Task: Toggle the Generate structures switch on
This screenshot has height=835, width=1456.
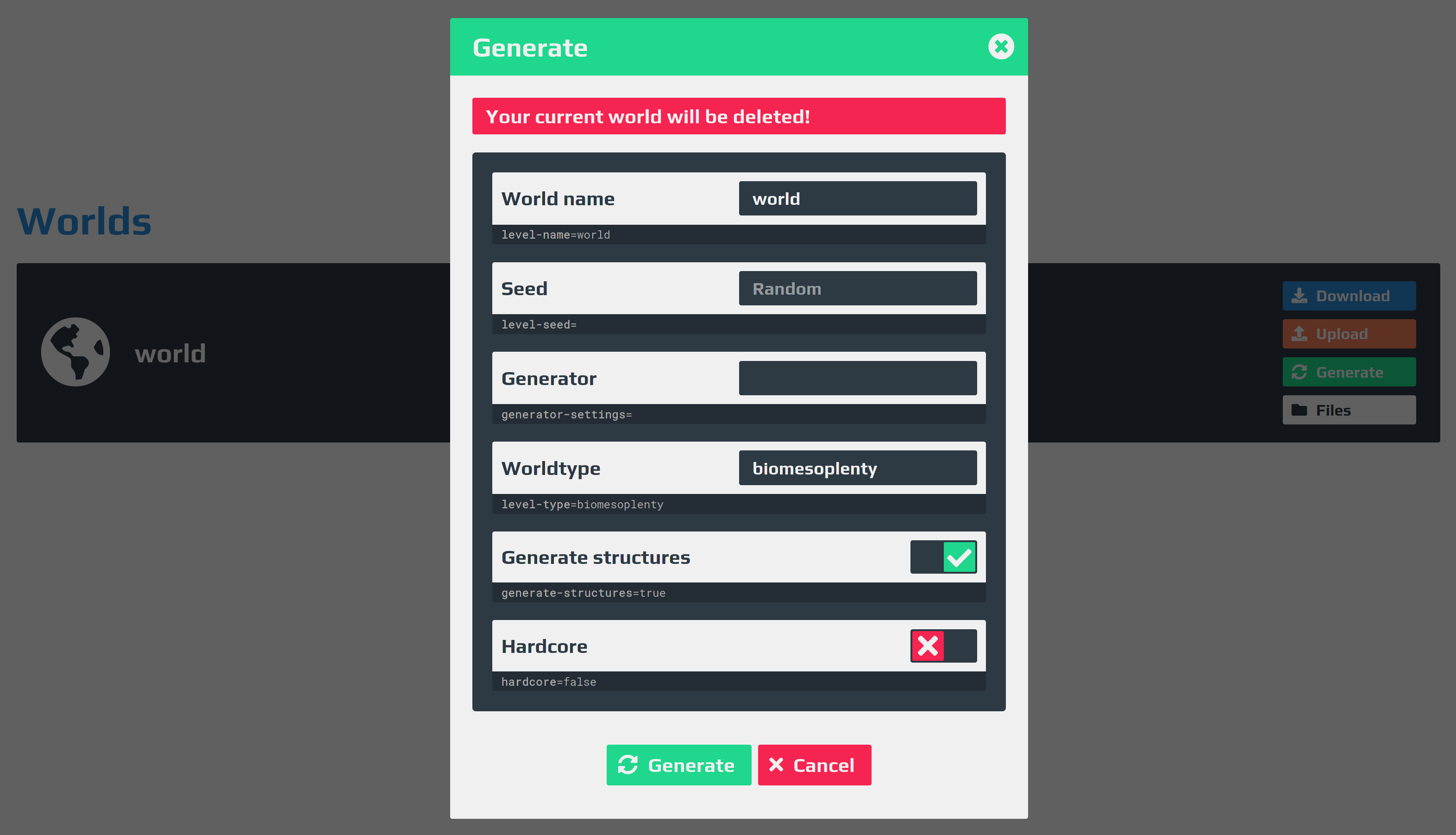Action: pyautogui.click(x=943, y=557)
